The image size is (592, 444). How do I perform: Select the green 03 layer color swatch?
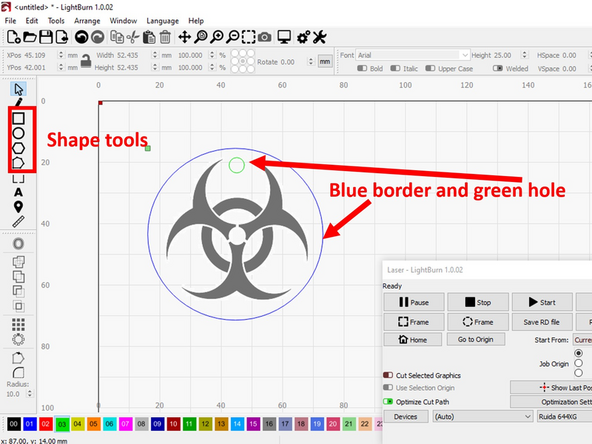(x=62, y=424)
